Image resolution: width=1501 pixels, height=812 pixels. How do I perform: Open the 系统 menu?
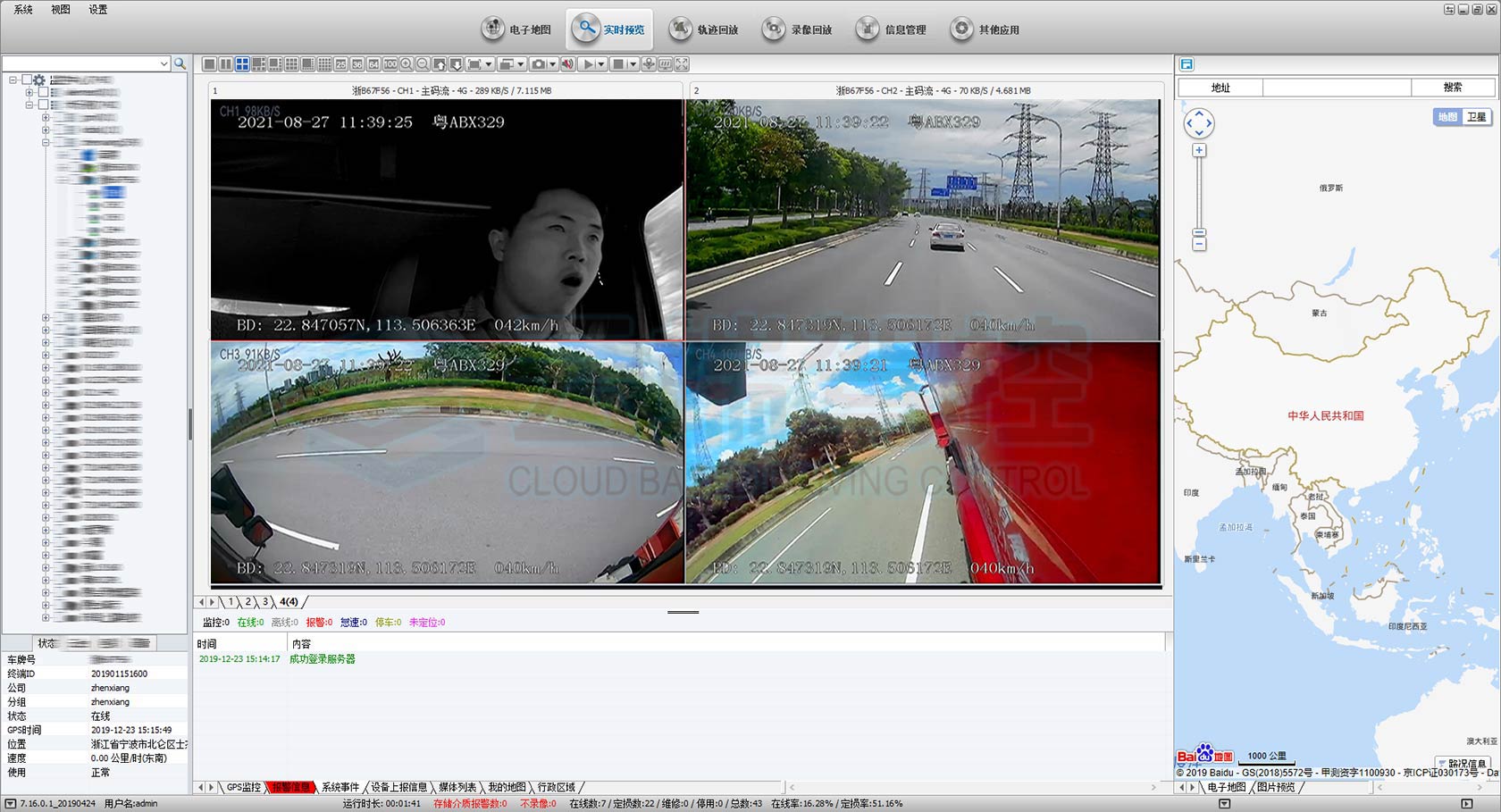pyautogui.click(x=23, y=10)
